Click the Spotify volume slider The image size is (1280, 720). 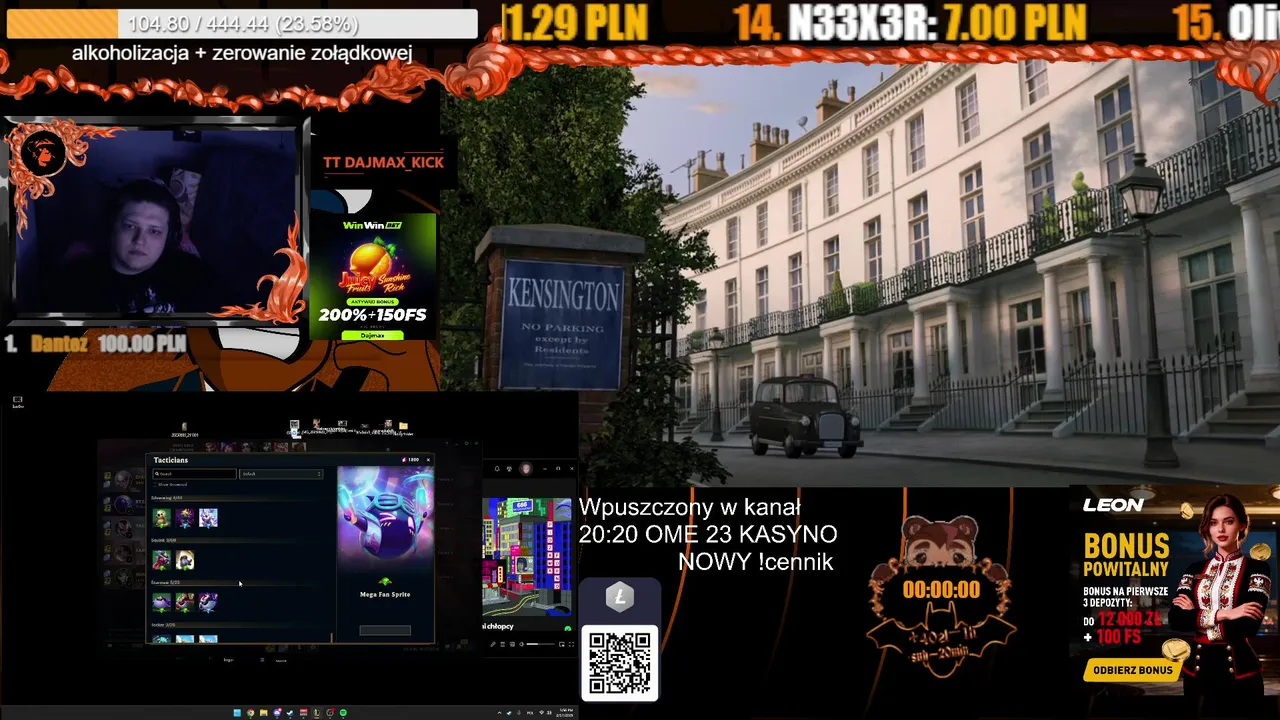541,644
